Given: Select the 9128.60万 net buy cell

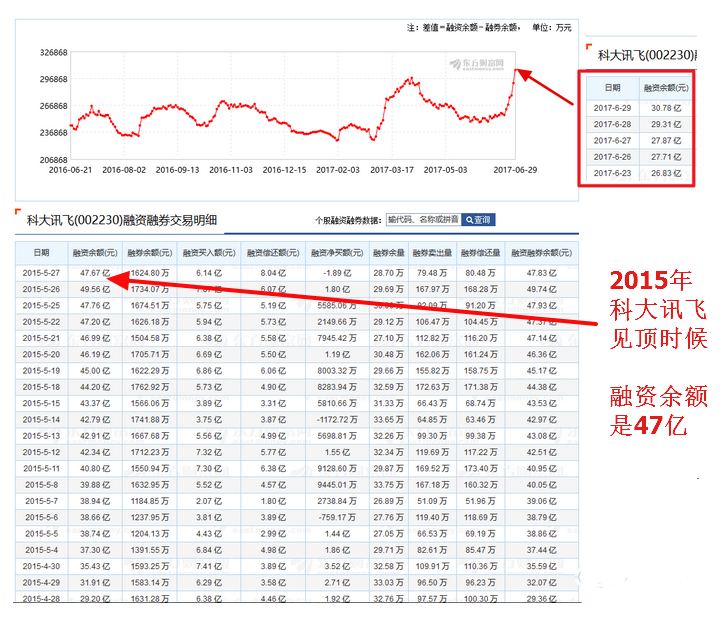Looking at the screenshot, I should 337,468.
